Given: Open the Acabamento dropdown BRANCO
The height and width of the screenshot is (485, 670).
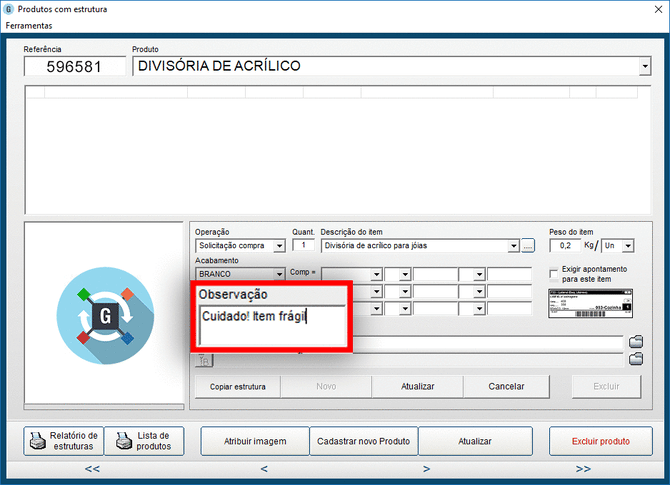Looking at the screenshot, I should click(240, 274).
